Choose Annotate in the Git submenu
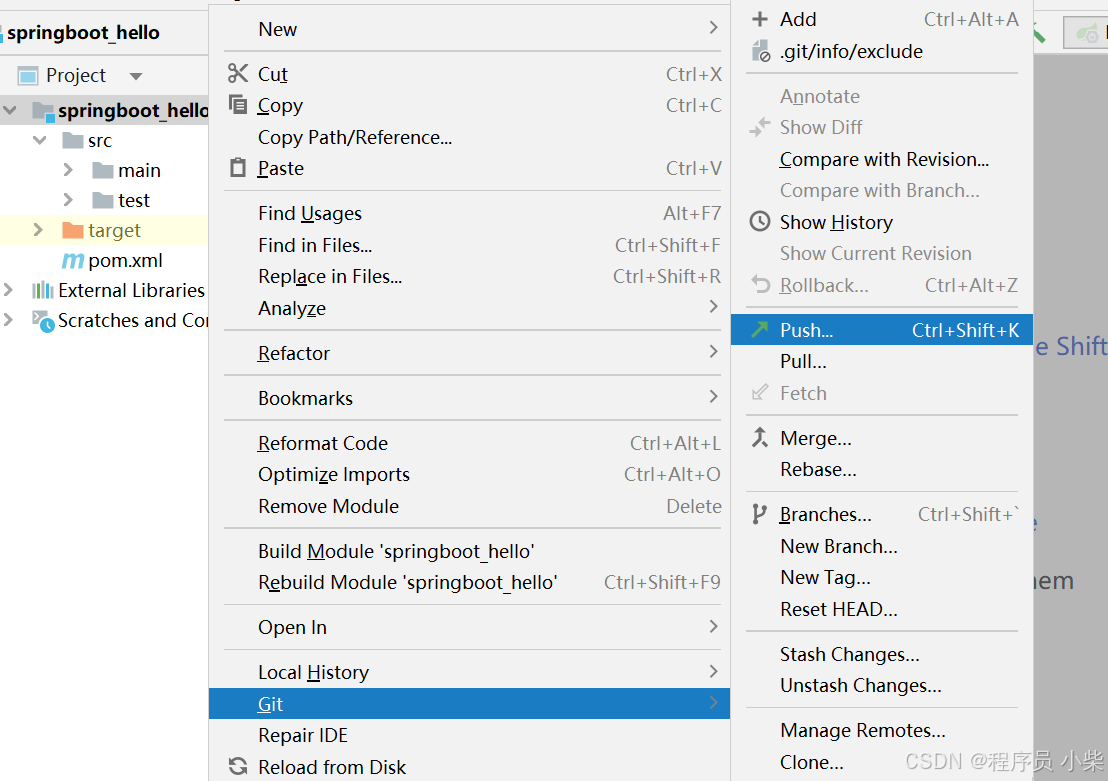Image resolution: width=1108 pixels, height=781 pixels. point(882,96)
